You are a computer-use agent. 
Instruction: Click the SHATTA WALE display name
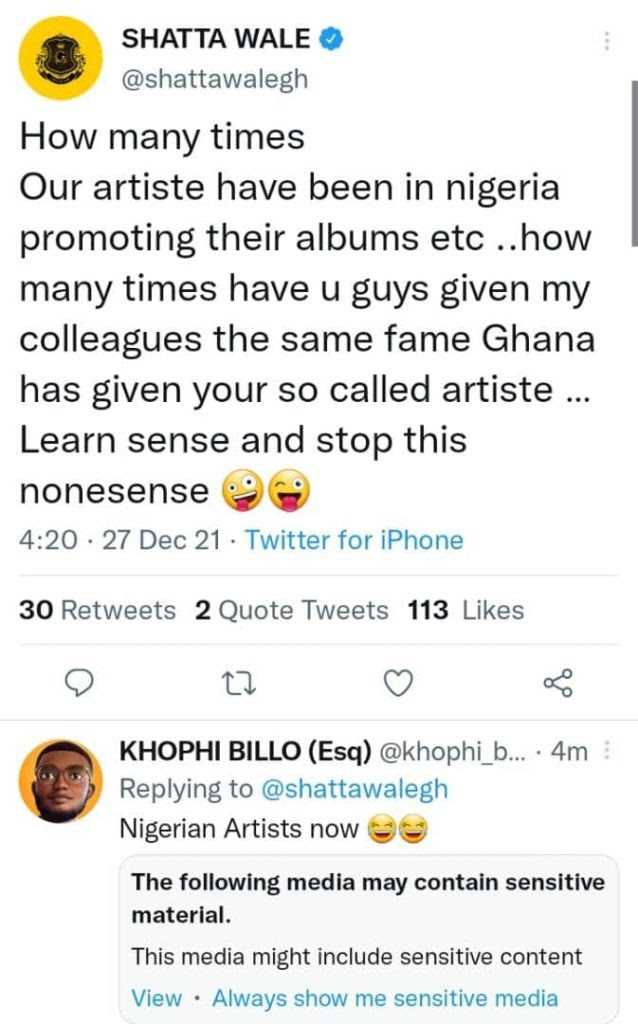click(215, 40)
